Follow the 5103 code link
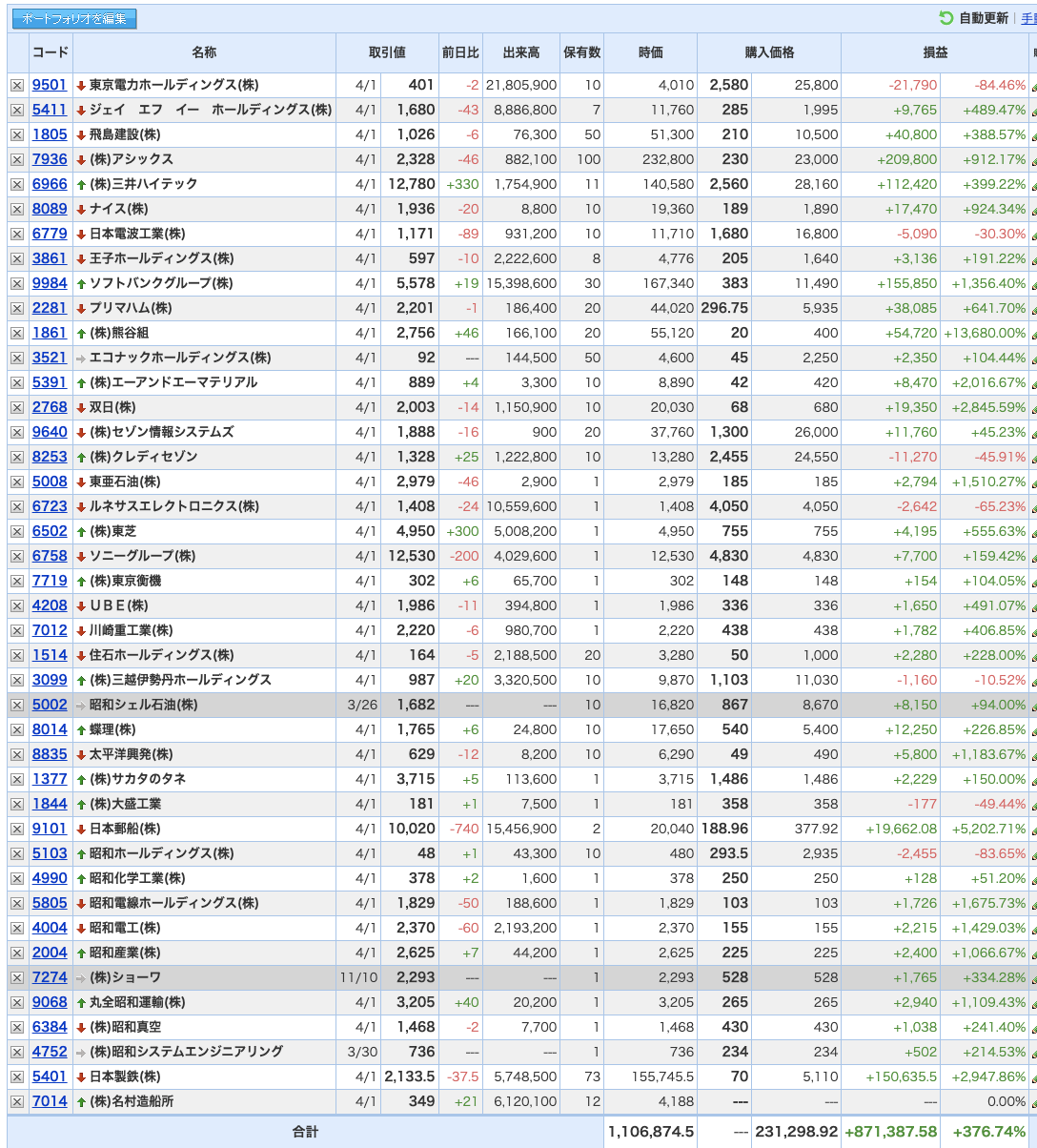The image size is (1037, 1148). [50, 853]
